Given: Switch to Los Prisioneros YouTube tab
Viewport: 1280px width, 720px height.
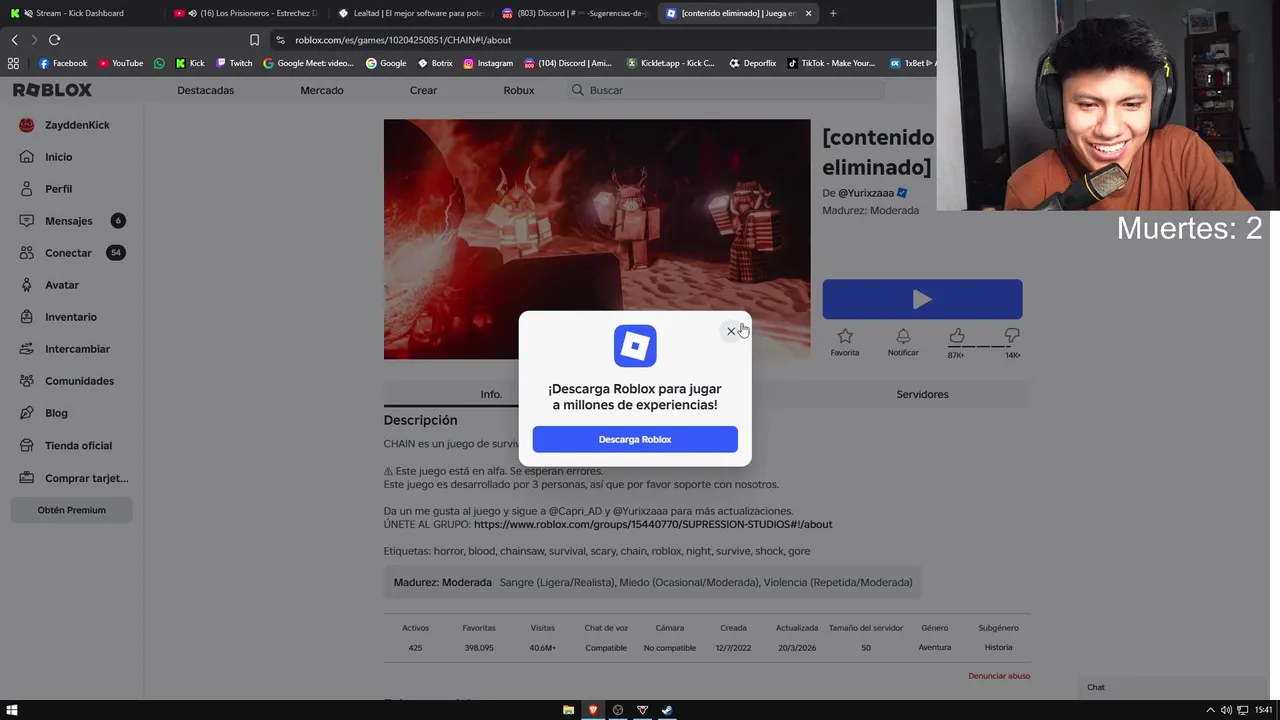Looking at the screenshot, I should tap(245, 13).
